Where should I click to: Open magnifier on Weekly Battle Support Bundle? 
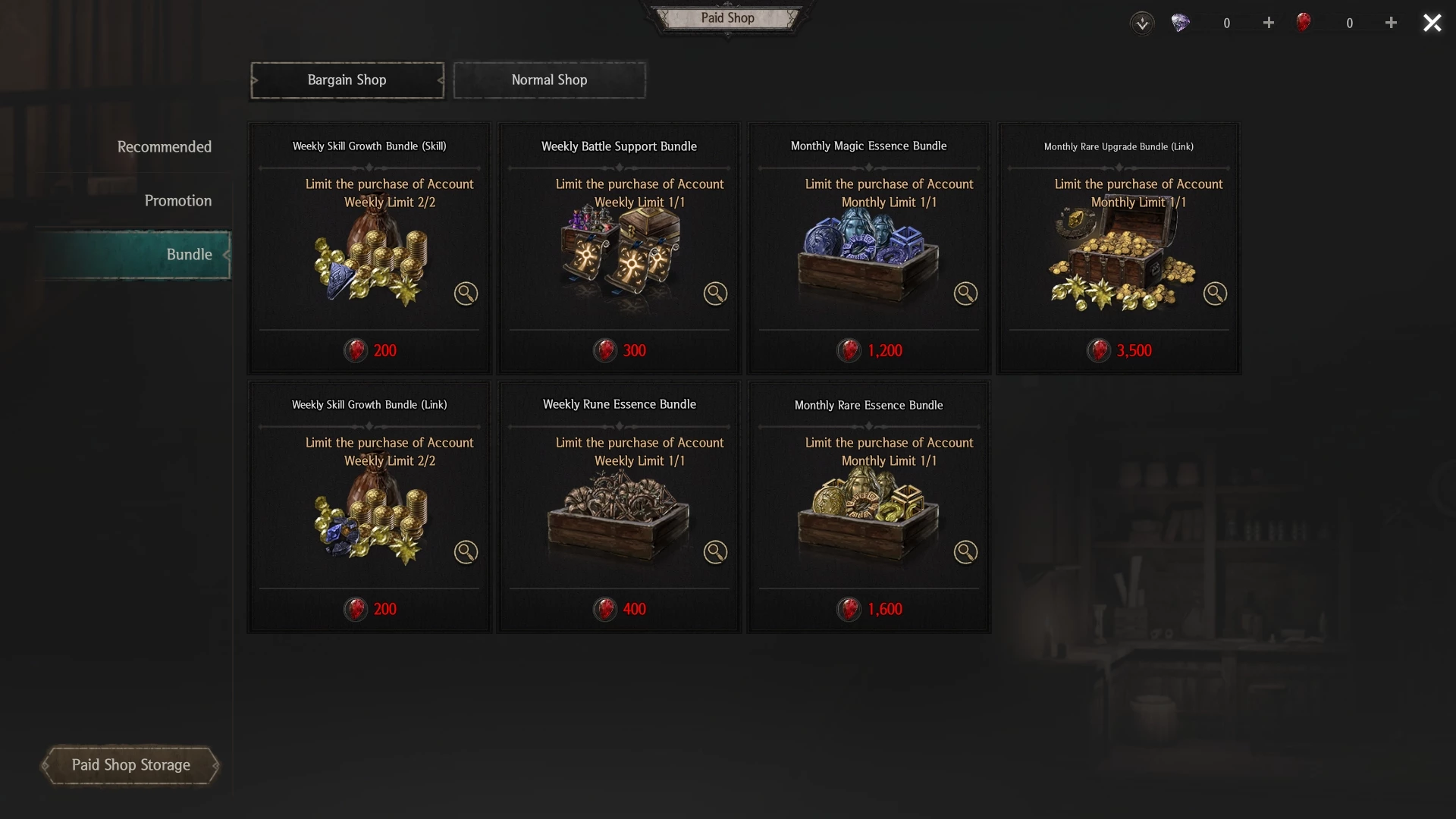[x=715, y=293]
